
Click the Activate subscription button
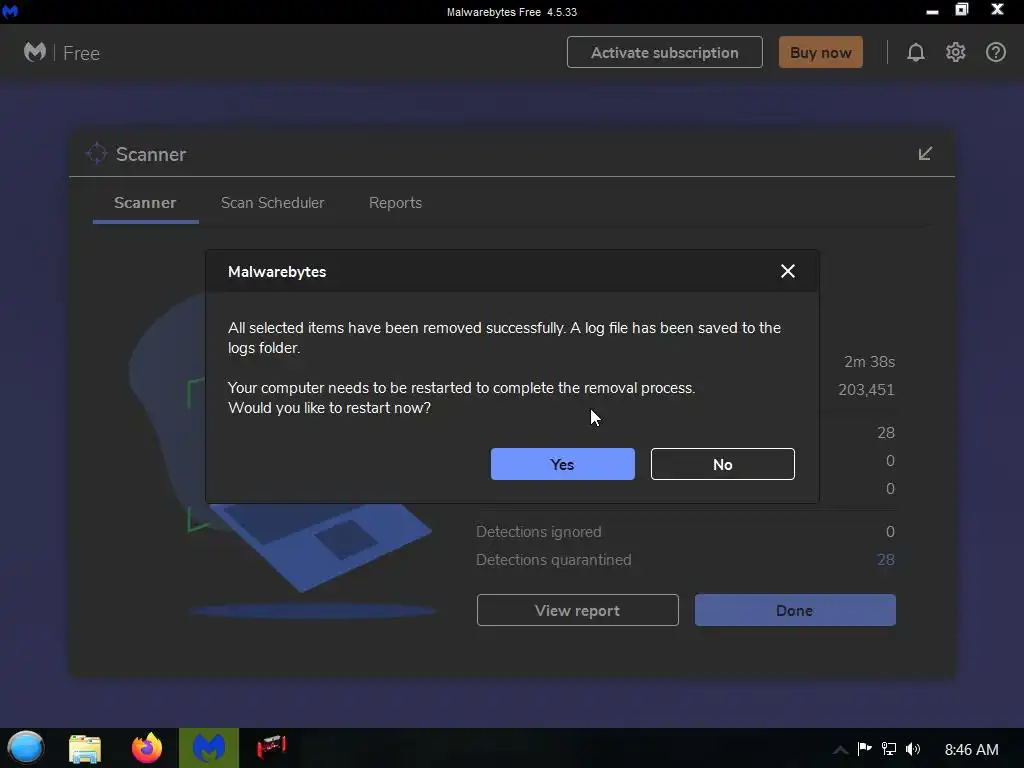665,52
